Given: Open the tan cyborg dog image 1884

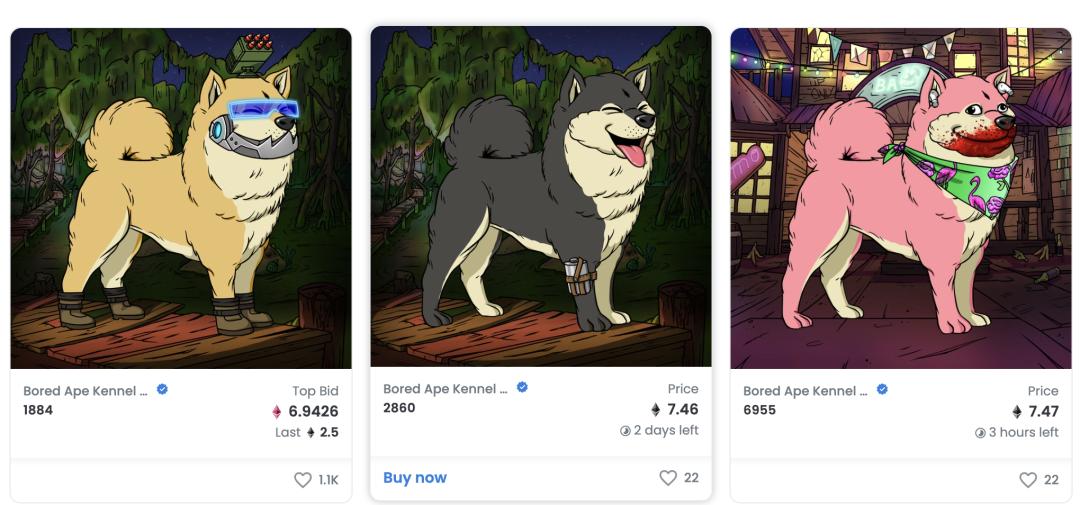Looking at the screenshot, I should click(181, 198).
